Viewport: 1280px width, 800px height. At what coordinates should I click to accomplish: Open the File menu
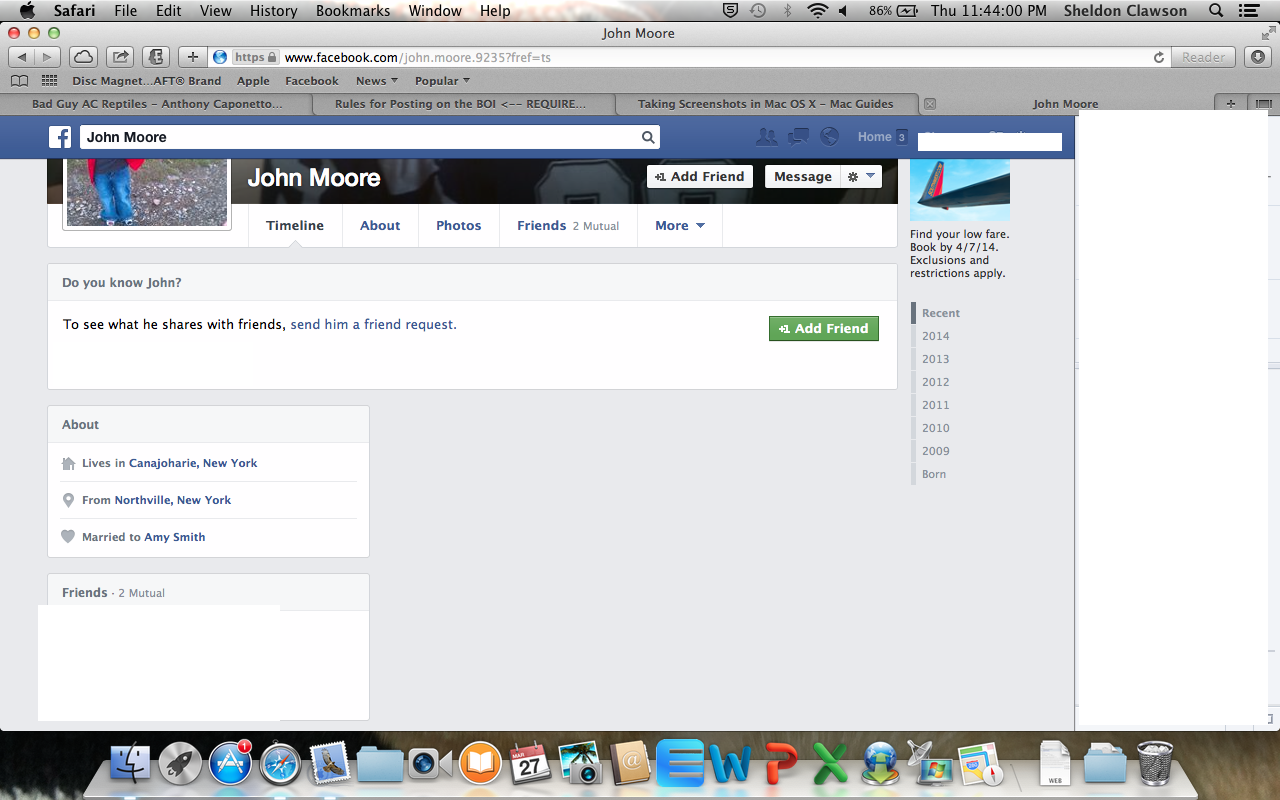click(x=125, y=11)
